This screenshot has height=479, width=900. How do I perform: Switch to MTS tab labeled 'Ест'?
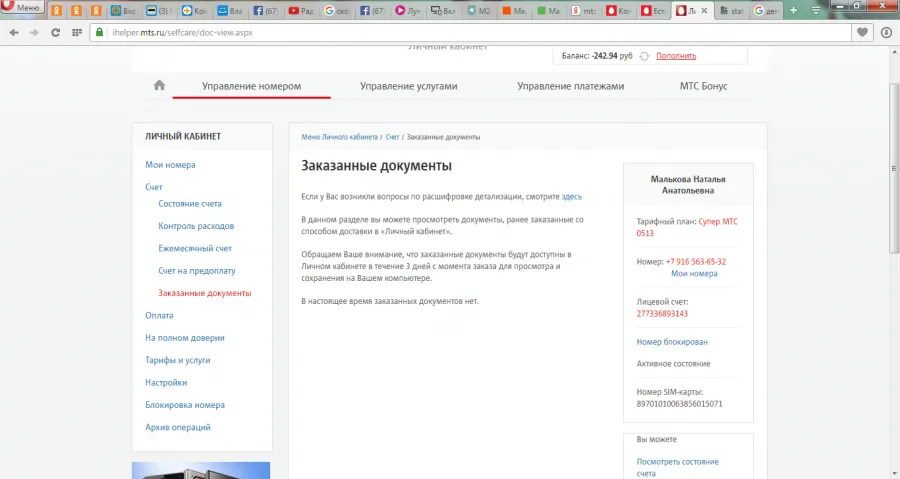654,10
